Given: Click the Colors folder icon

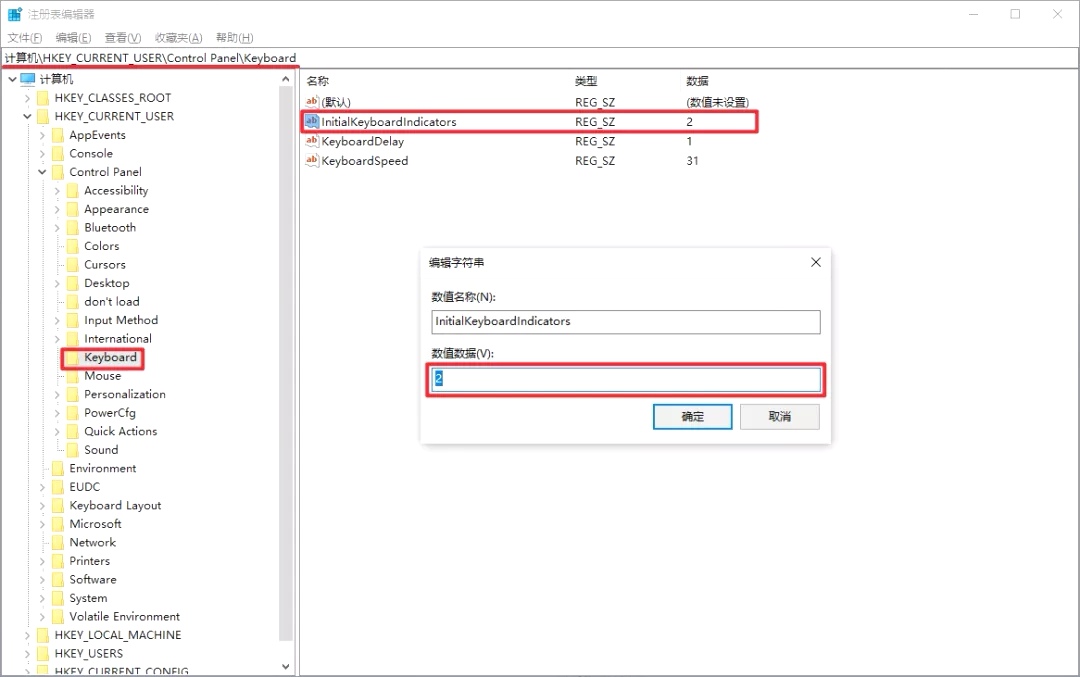Looking at the screenshot, I should click(x=72, y=247).
